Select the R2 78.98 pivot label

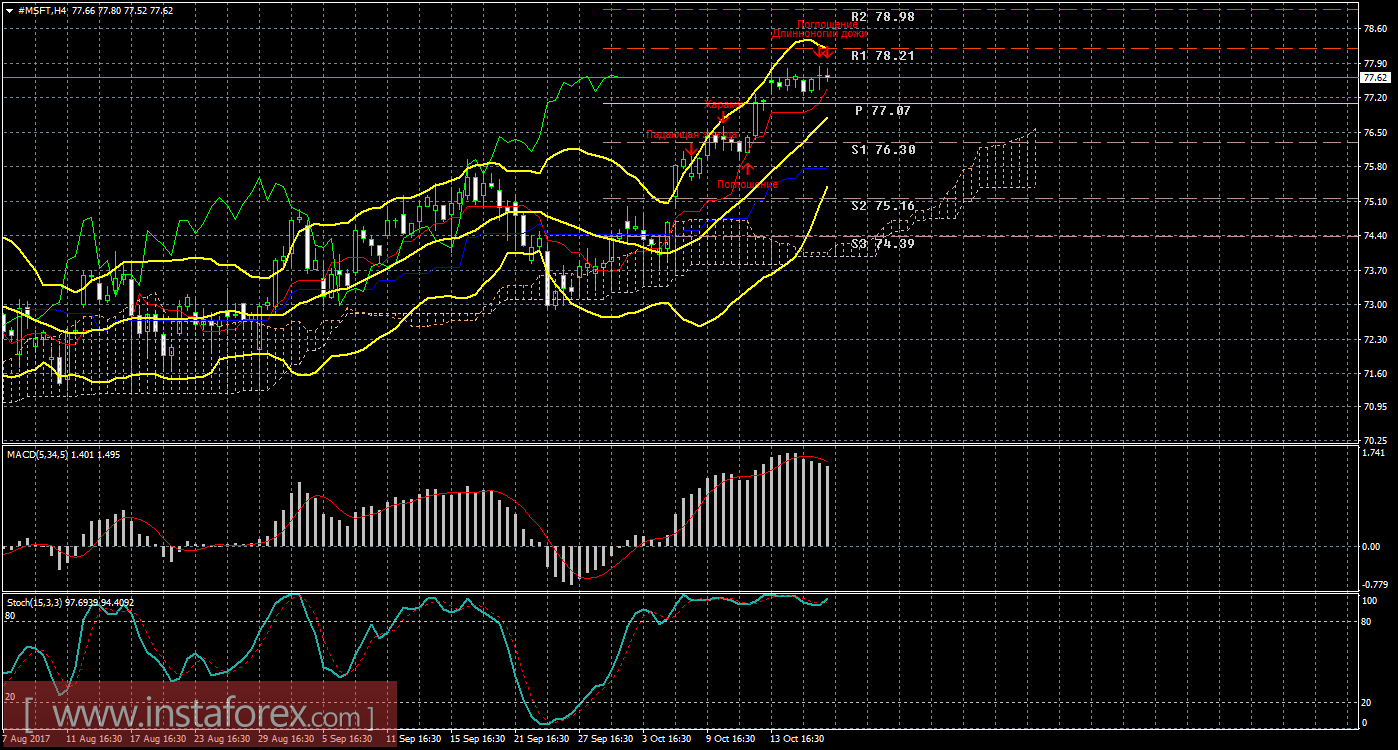[x=882, y=17]
